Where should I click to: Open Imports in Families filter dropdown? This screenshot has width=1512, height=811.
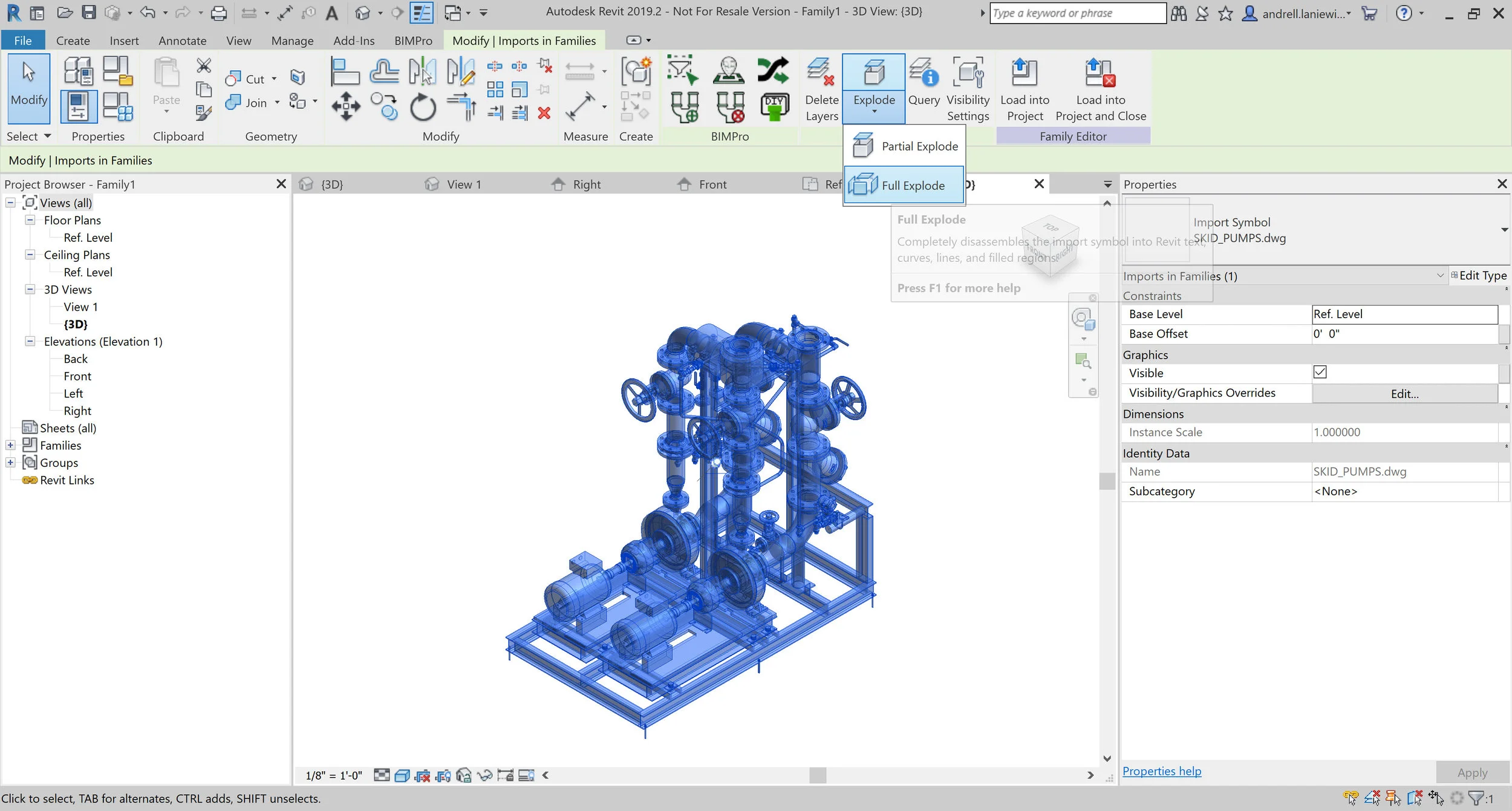pyautogui.click(x=1439, y=276)
